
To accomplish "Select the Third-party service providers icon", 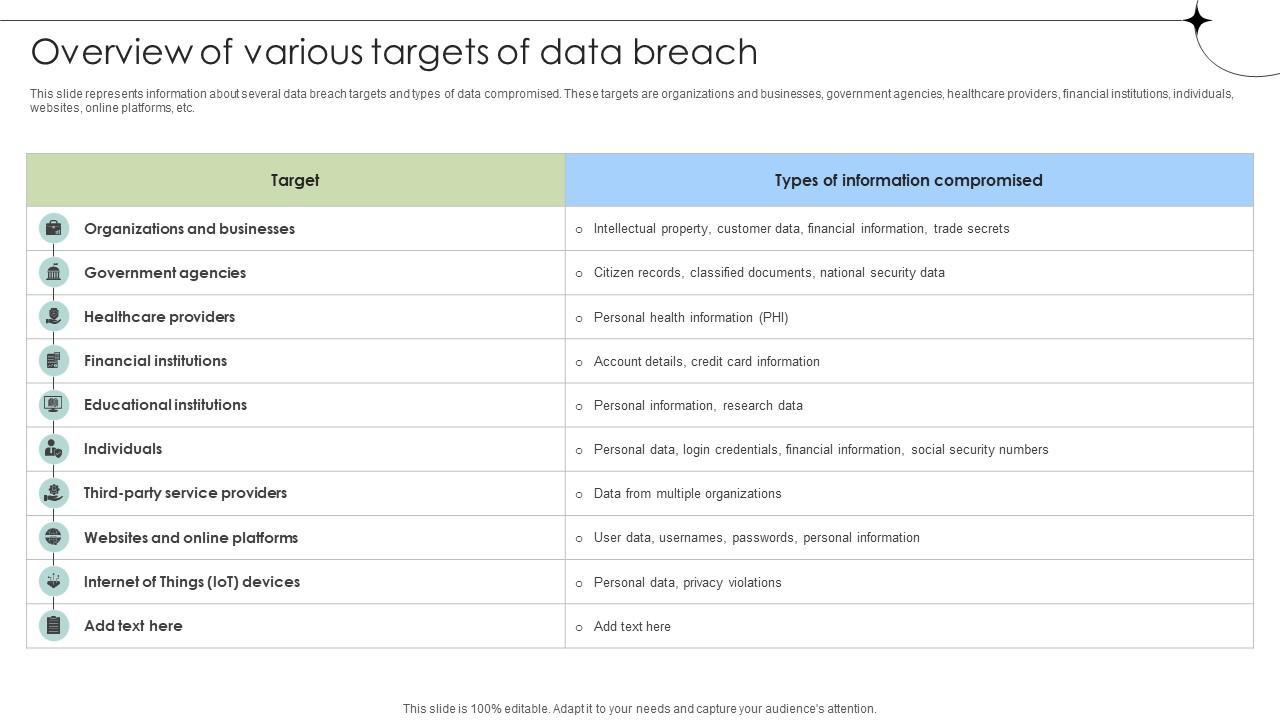I will pos(54,493).
